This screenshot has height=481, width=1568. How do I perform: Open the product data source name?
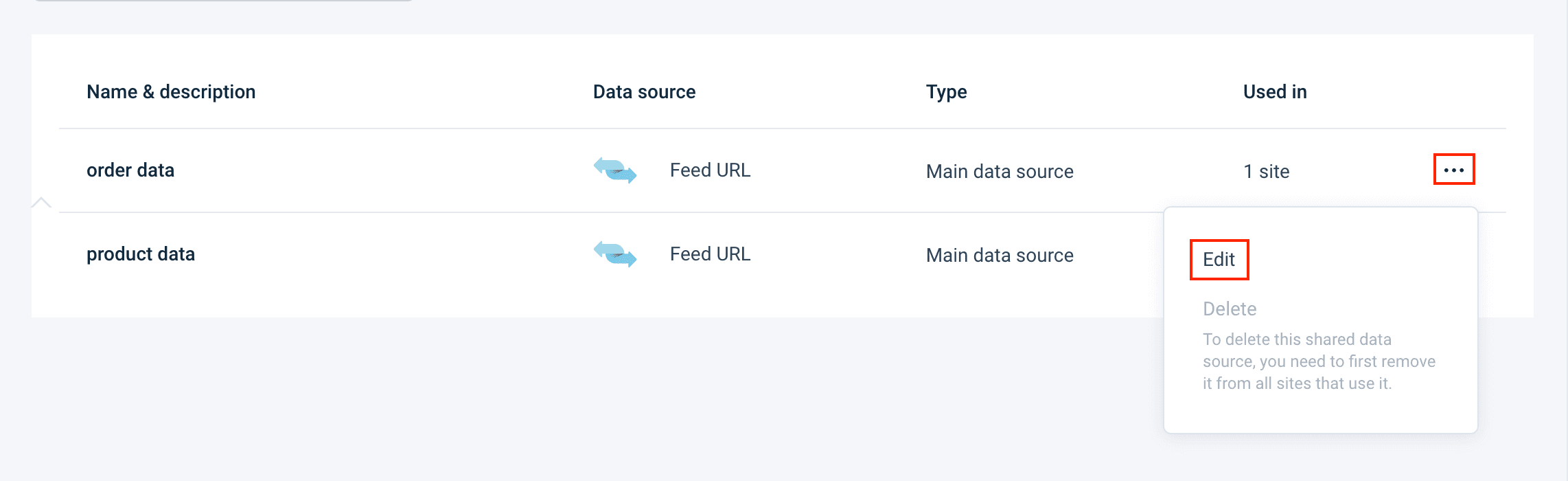141,254
